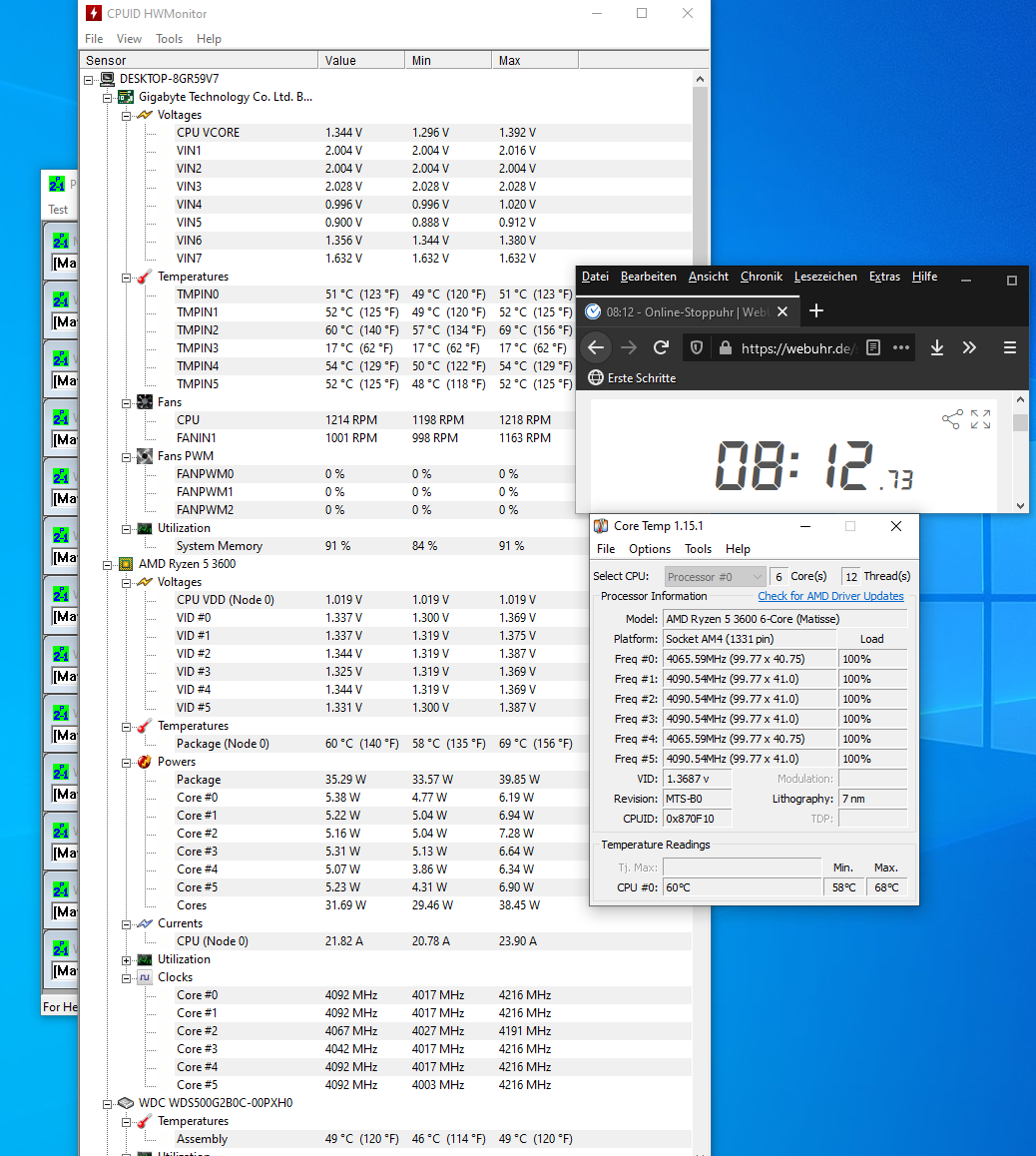1036x1156 pixels.
Task: Collapse the Powers node
Action: tap(126, 763)
